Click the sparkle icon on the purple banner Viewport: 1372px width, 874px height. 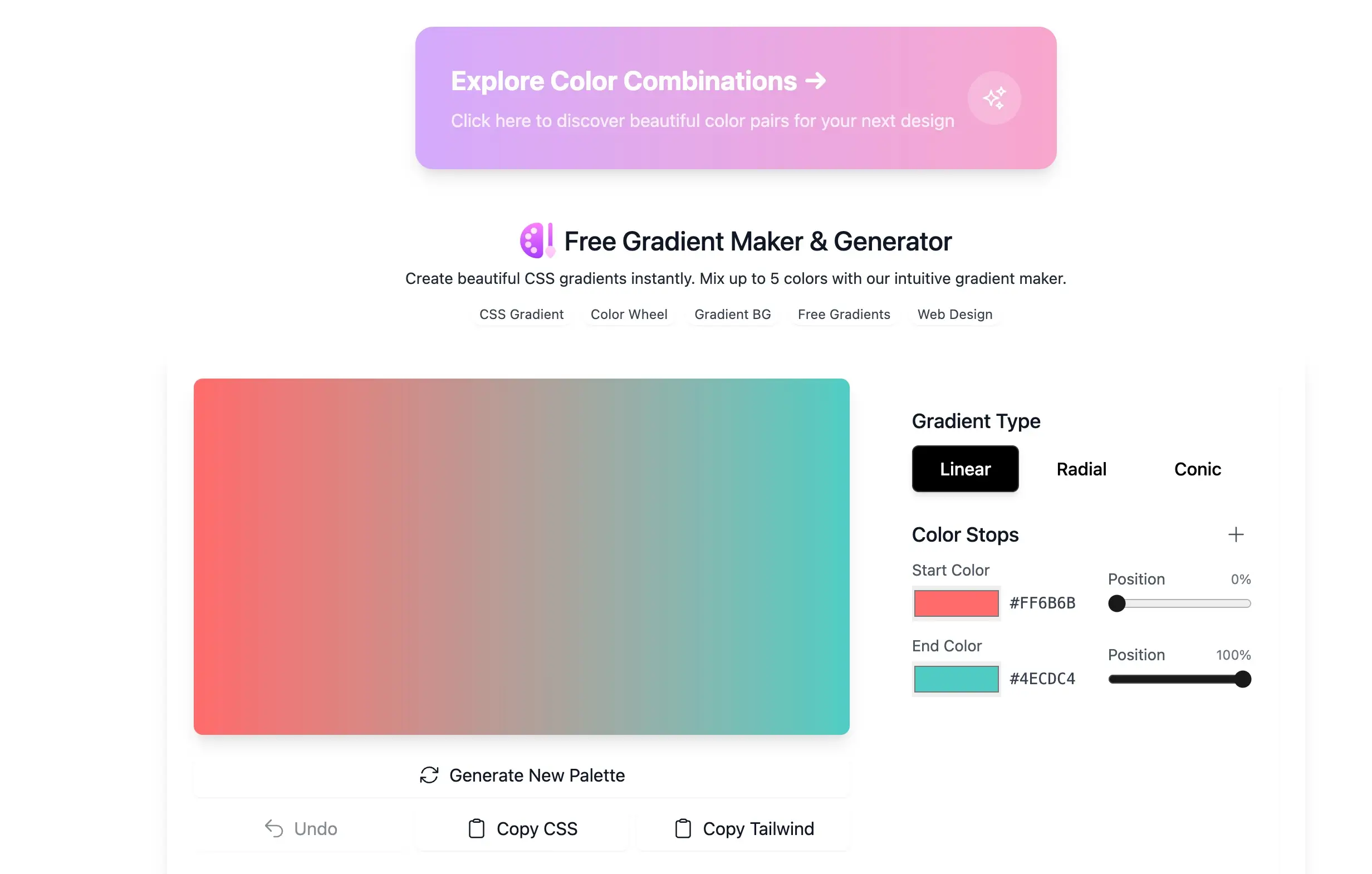994,98
